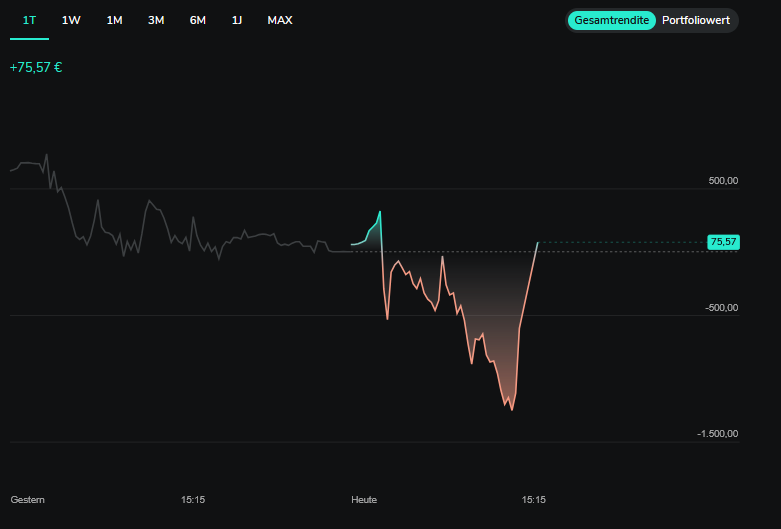
Task: Switch to the 1W time range
Action: pyautogui.click(x=71, y=20)
